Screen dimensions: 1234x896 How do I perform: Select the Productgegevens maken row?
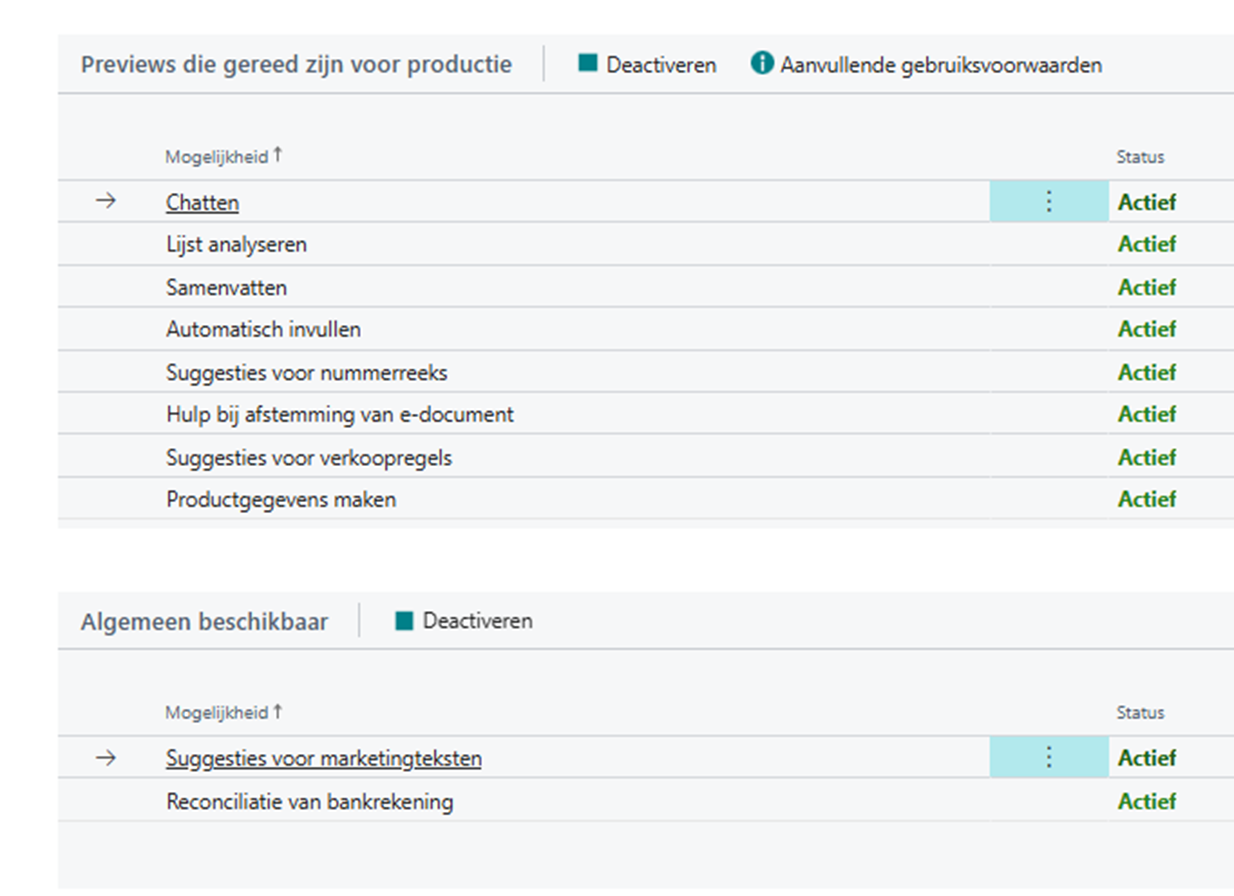281,500
